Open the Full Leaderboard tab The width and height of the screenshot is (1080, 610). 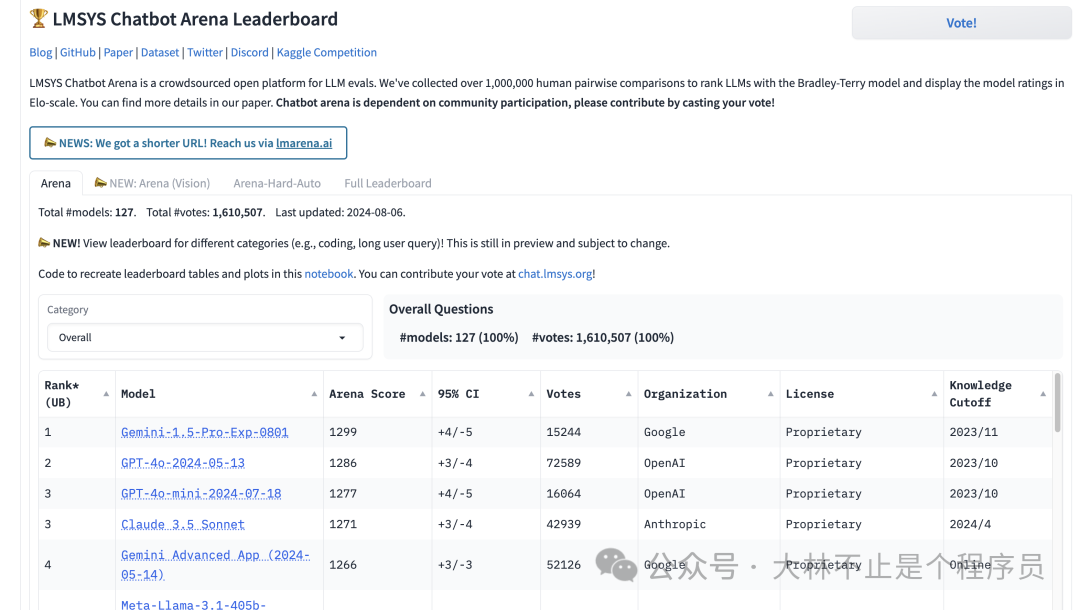pos(388,183)
